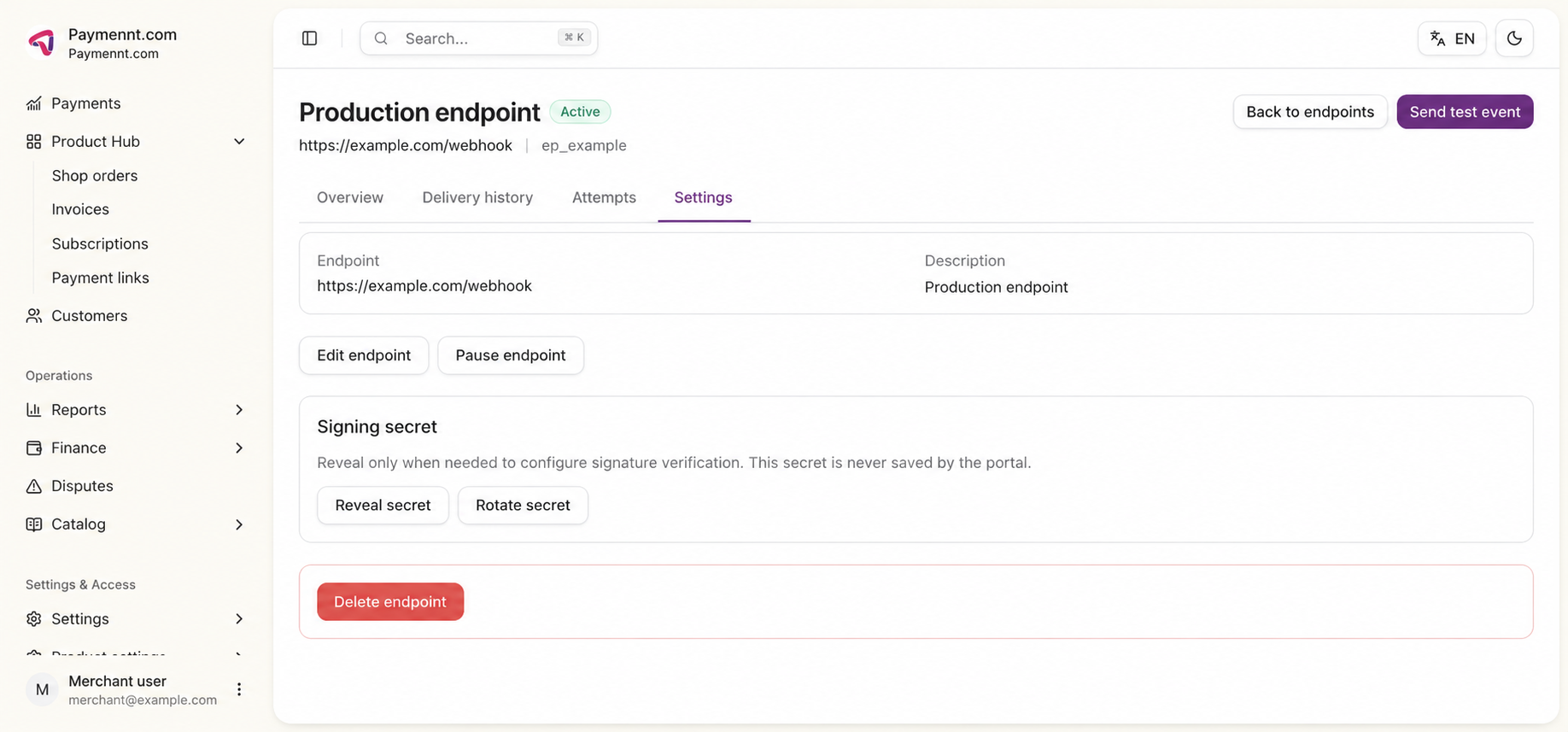1568x732 pixels.
Task: Click the Merchant user avatar M
Action: [42, 689]
